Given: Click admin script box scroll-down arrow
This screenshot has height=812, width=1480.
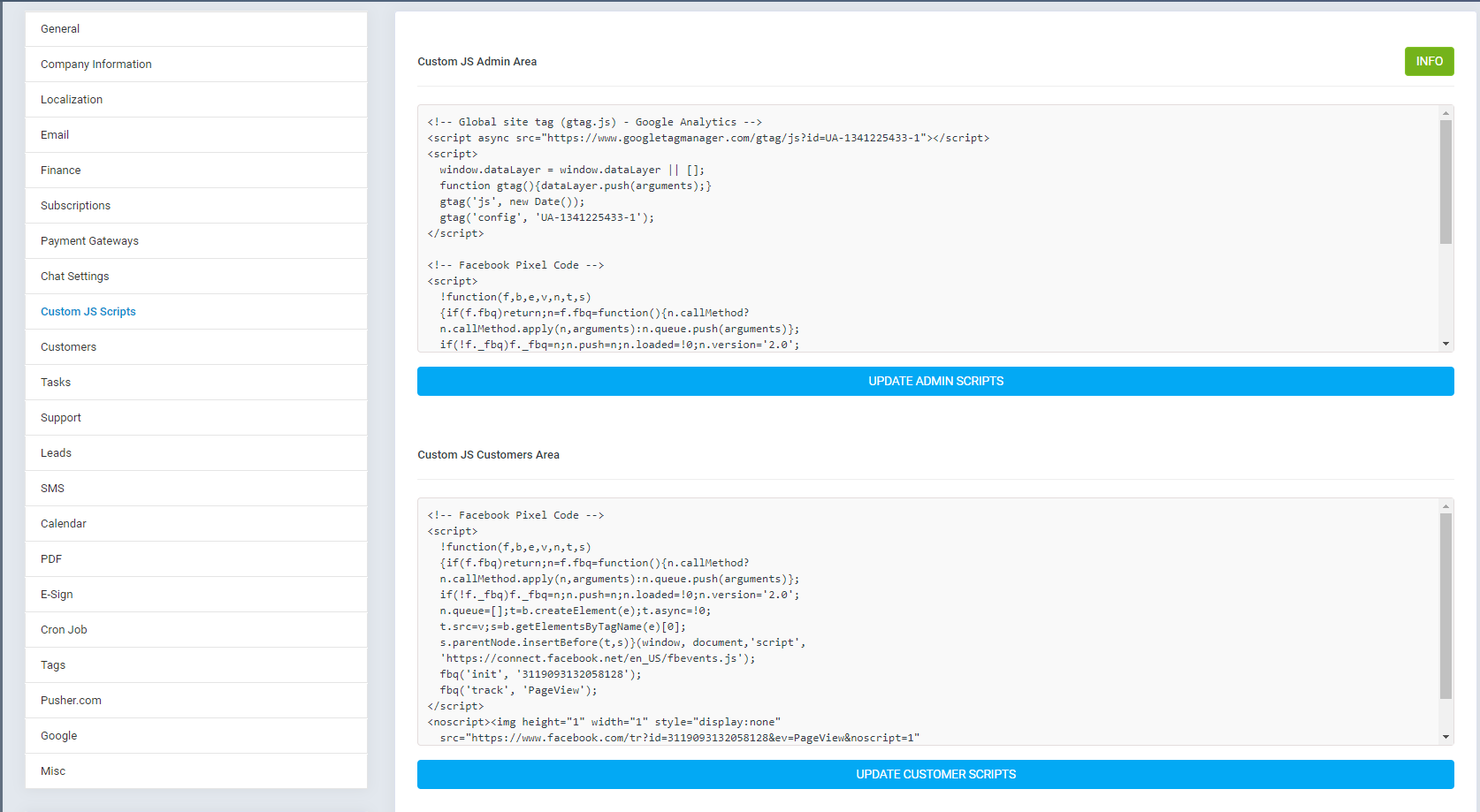Looking at the screenshot, I should pyautogui.click(x=1446, y=344).
